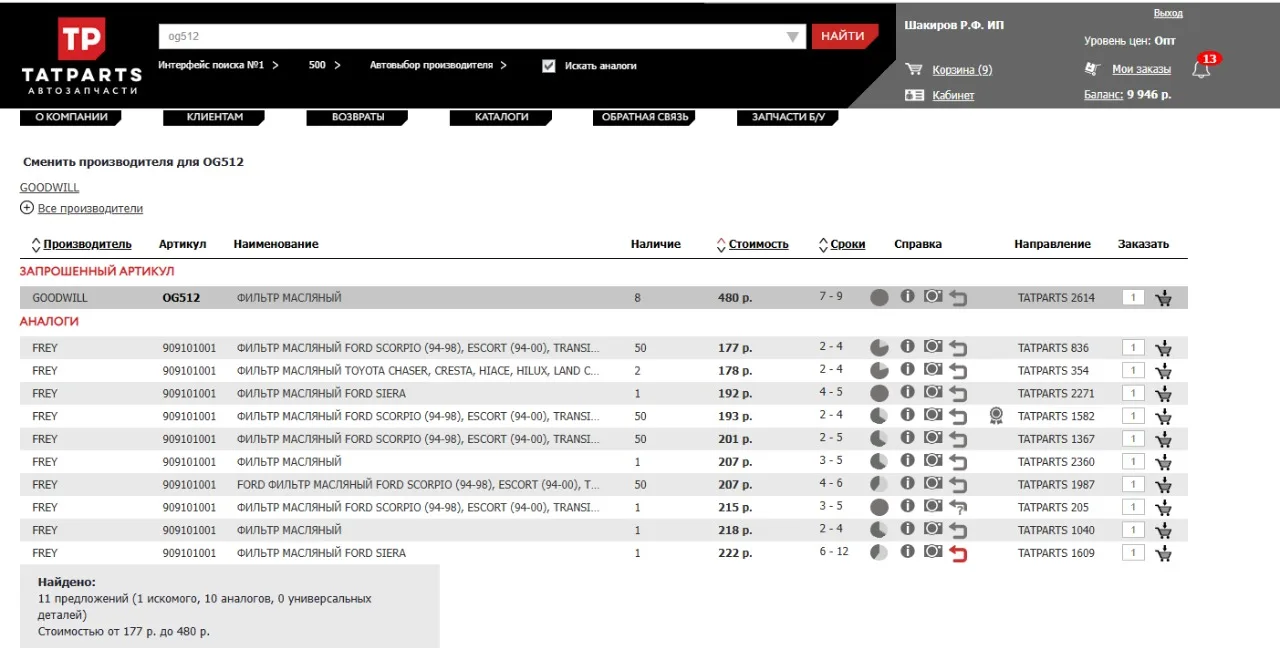Click the TATPARTS logo

(82, 56)
